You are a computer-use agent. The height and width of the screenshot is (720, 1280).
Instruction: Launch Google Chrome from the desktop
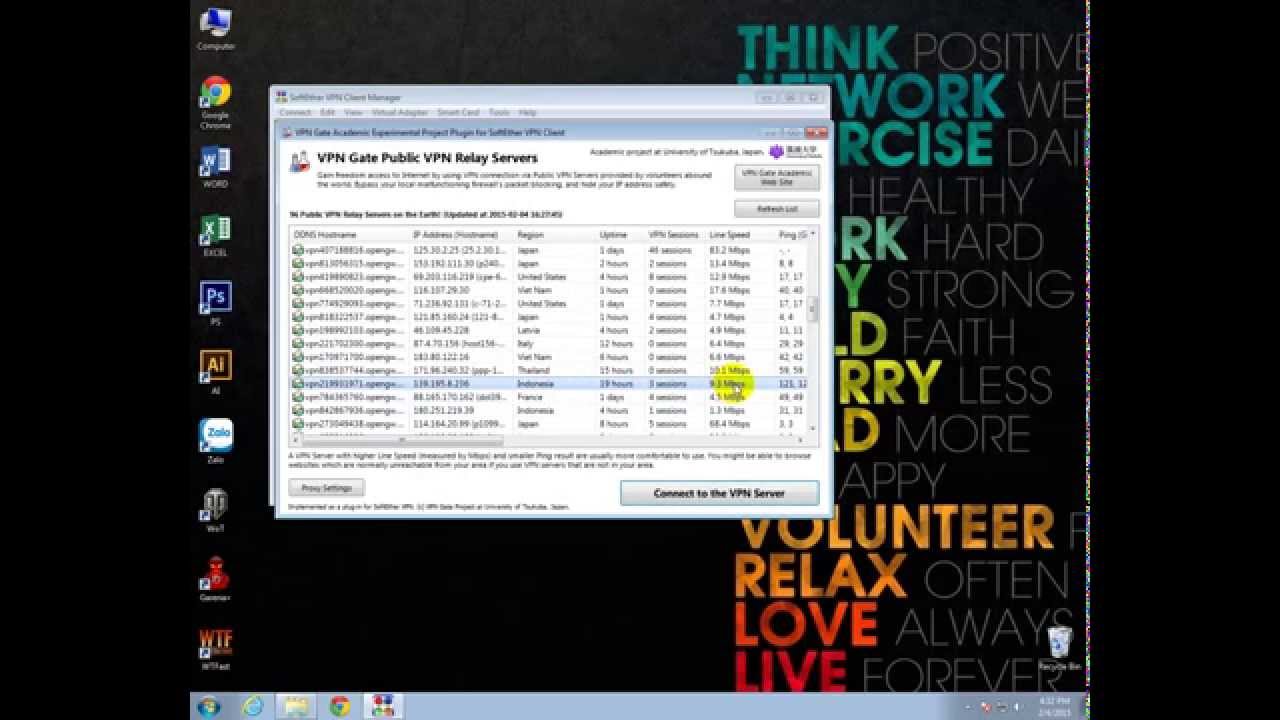point(215,103)
